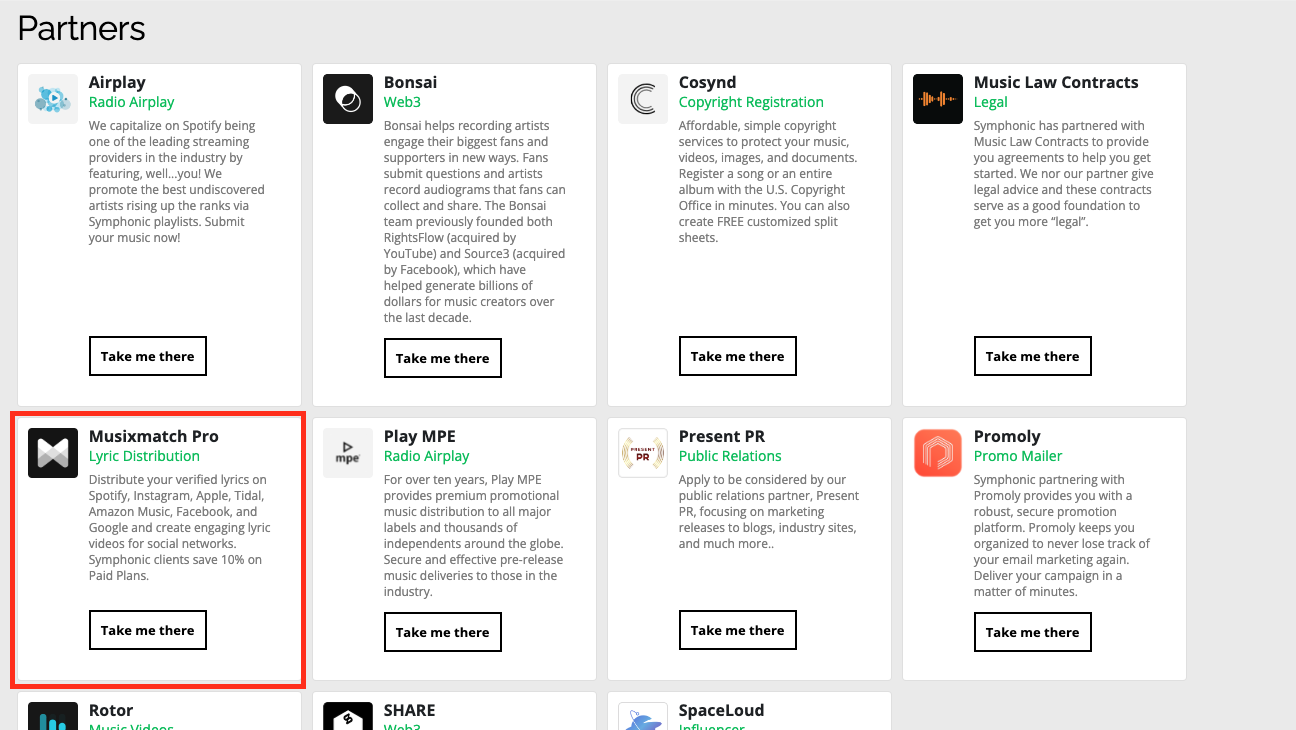1296x730 pixels.
Task: Click Take me there under Cosynd
Action: click(738, 356)
